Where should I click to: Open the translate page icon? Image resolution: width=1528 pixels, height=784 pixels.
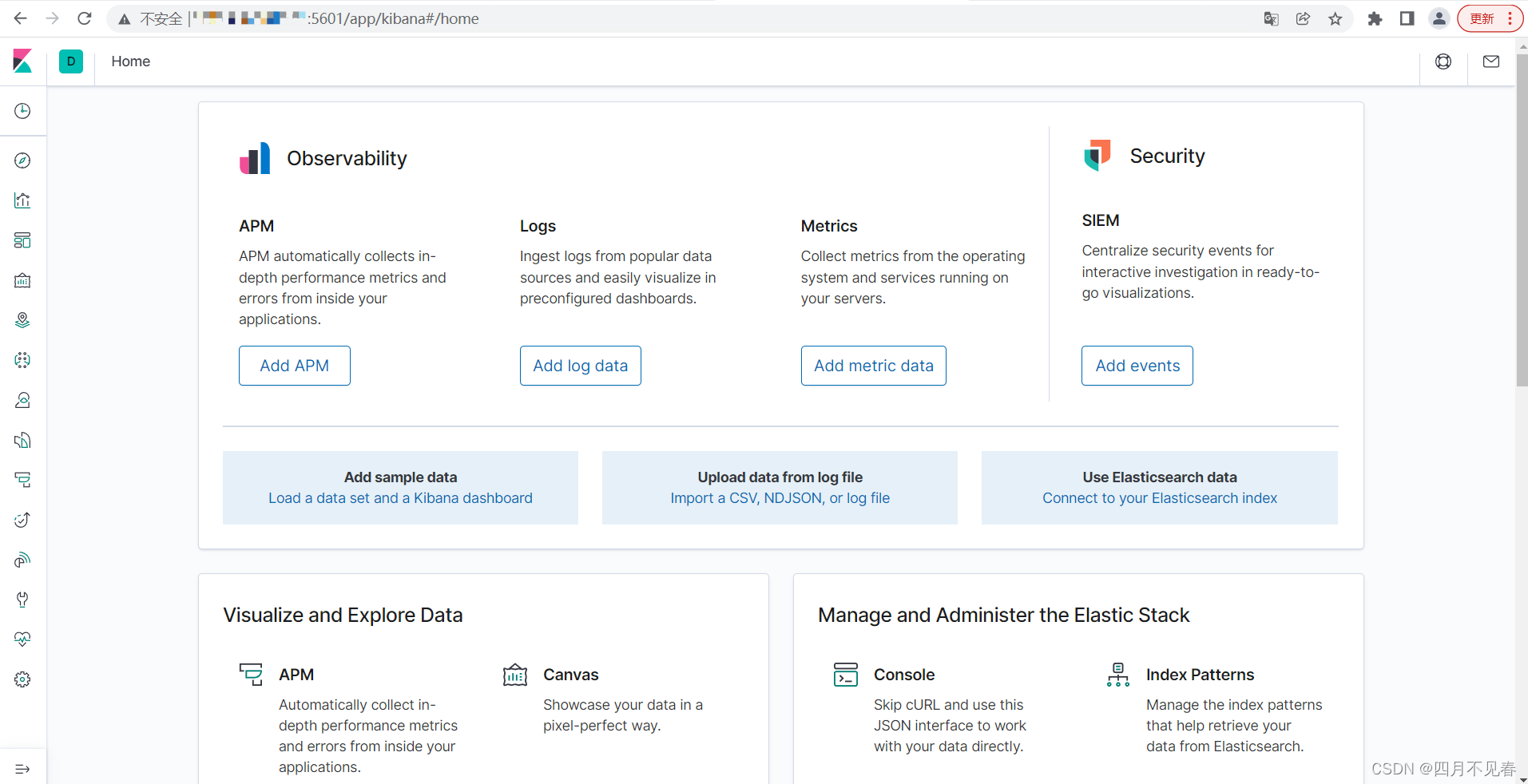(x=1272, y=18)
